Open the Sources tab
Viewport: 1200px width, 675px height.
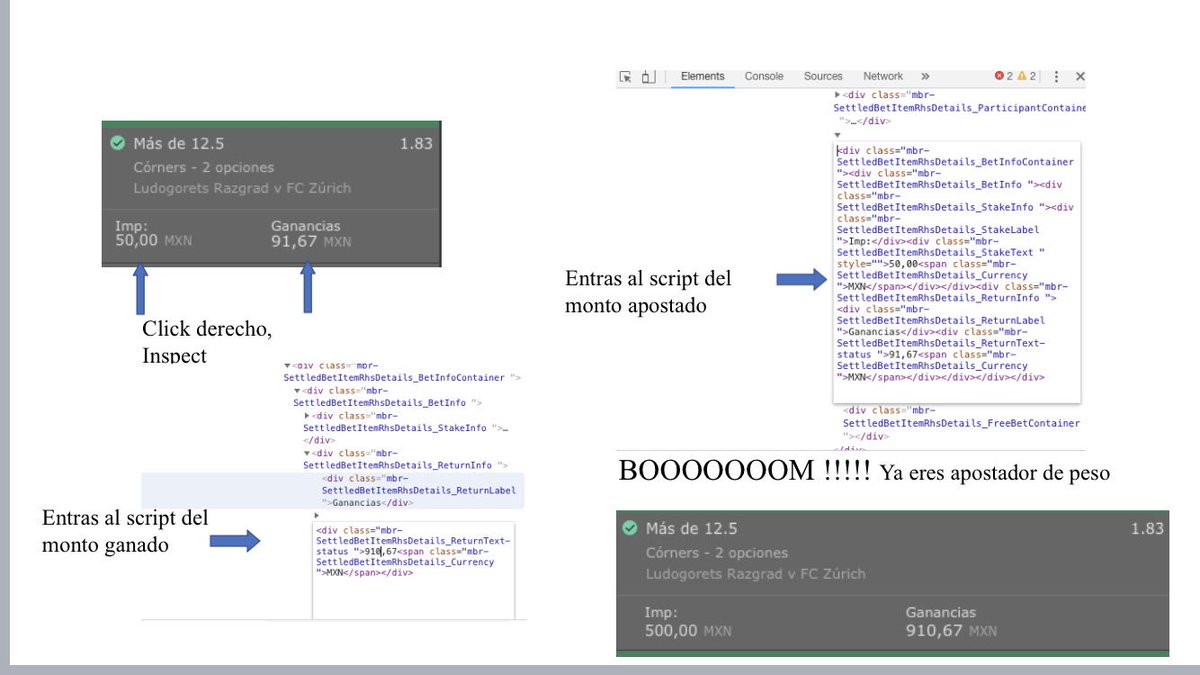point(823,76)
